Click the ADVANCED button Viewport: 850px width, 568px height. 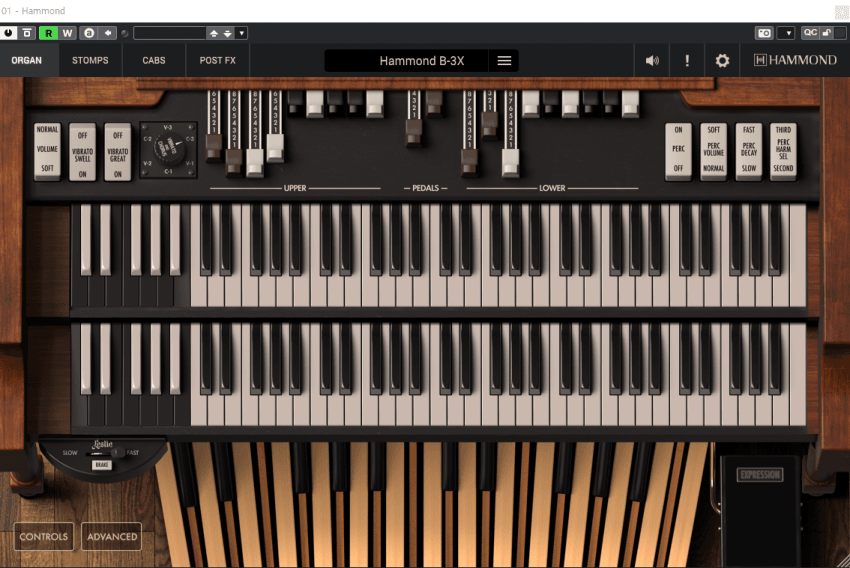tap(112, 537)
